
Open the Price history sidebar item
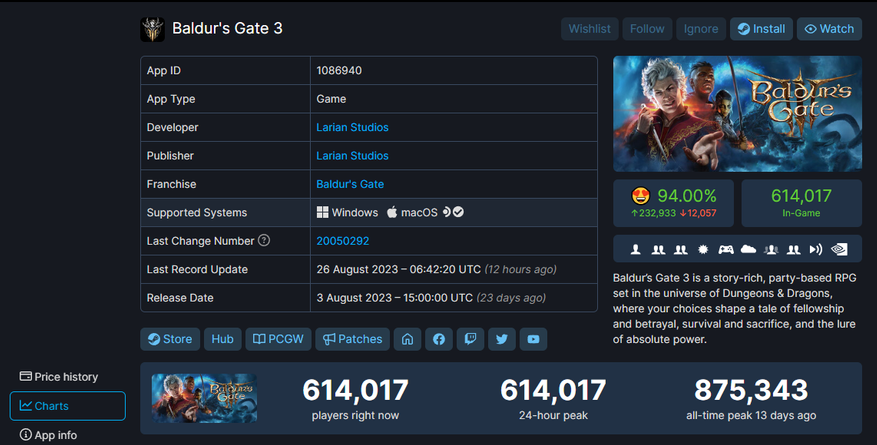pos(59,377)
